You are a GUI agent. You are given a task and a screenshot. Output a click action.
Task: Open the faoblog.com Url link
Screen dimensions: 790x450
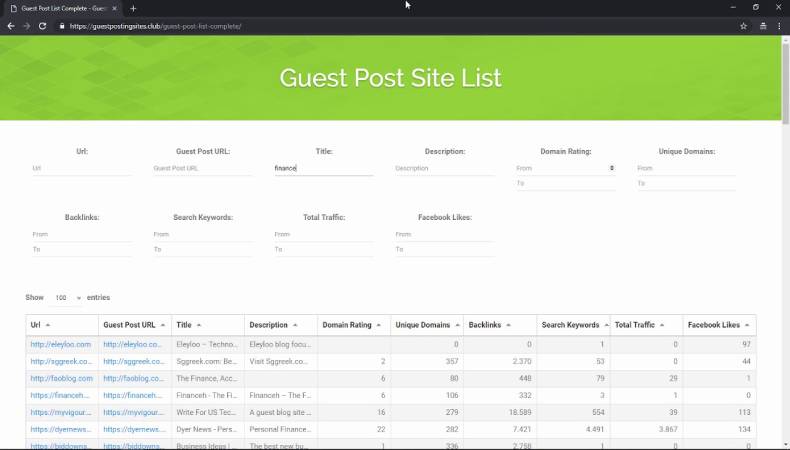pyautogui.click(x=61, y=378)
